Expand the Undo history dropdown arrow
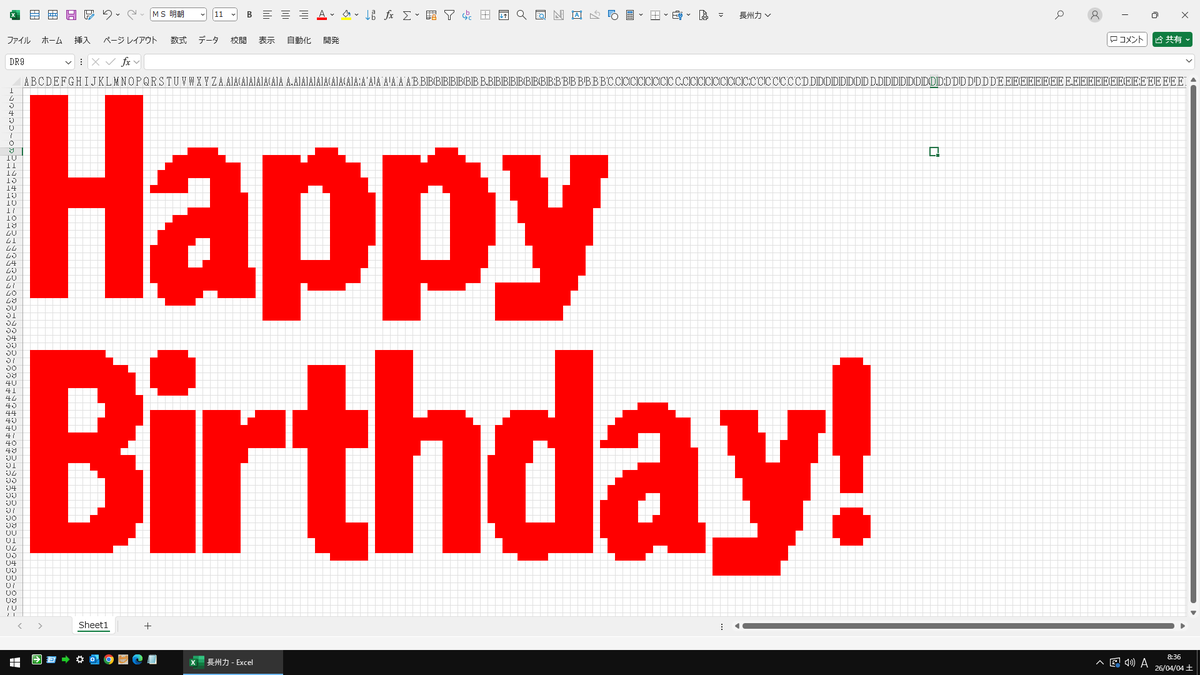 118,15
